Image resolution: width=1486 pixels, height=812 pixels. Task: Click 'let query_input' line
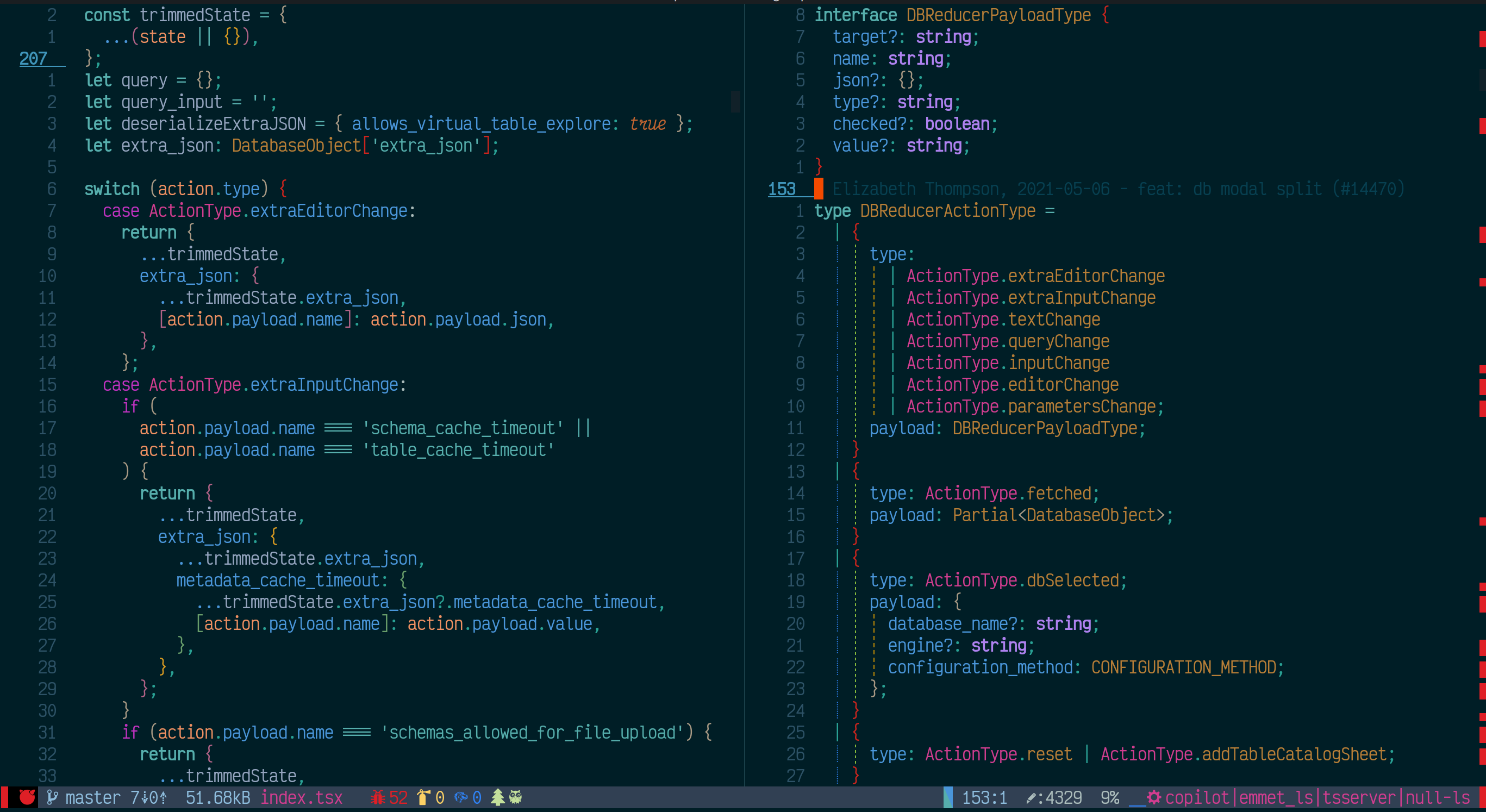click(x=181, y=102)
